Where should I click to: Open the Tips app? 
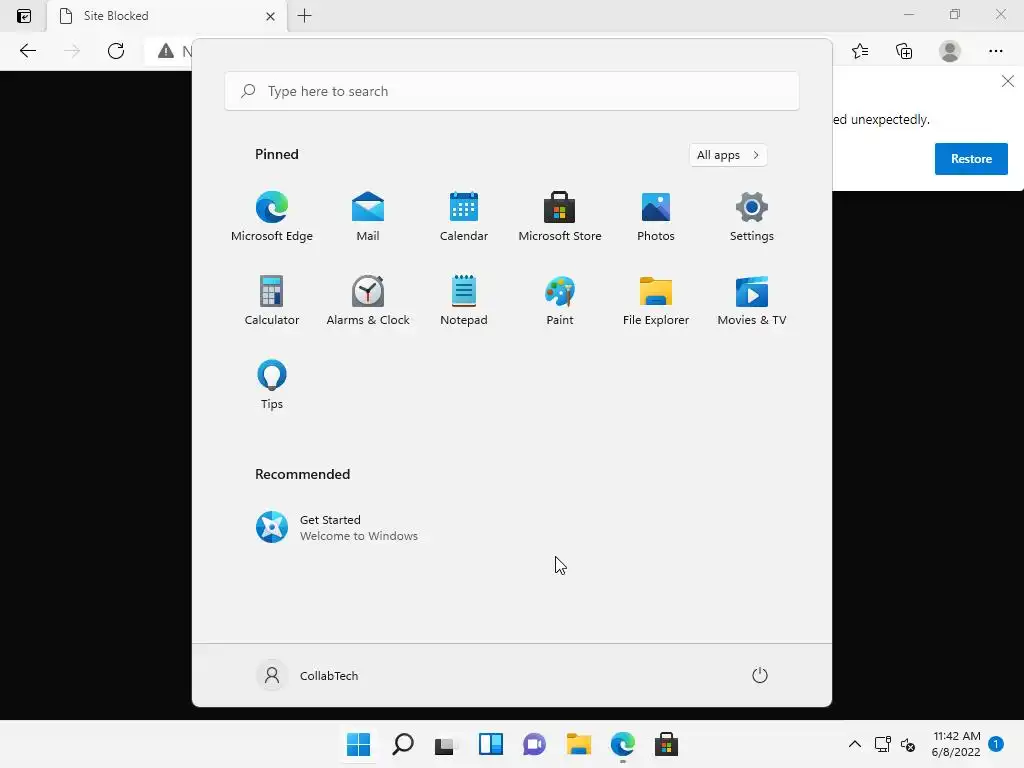coord(272,385)
